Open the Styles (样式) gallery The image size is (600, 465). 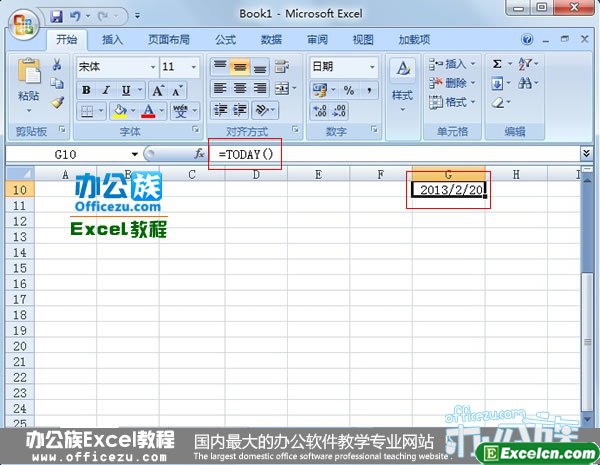(x=403, y=86)
